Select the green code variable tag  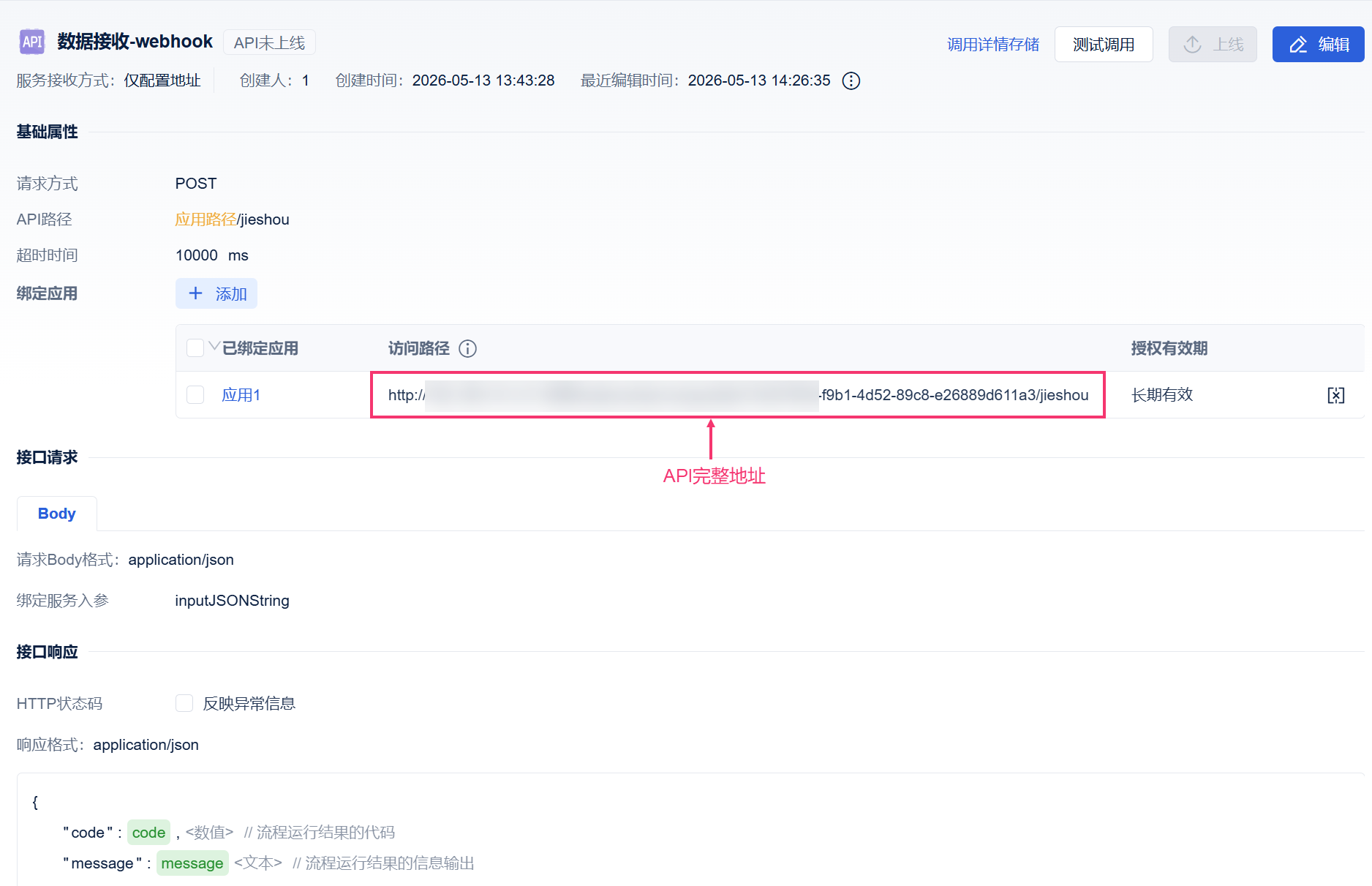click(148, 833)
